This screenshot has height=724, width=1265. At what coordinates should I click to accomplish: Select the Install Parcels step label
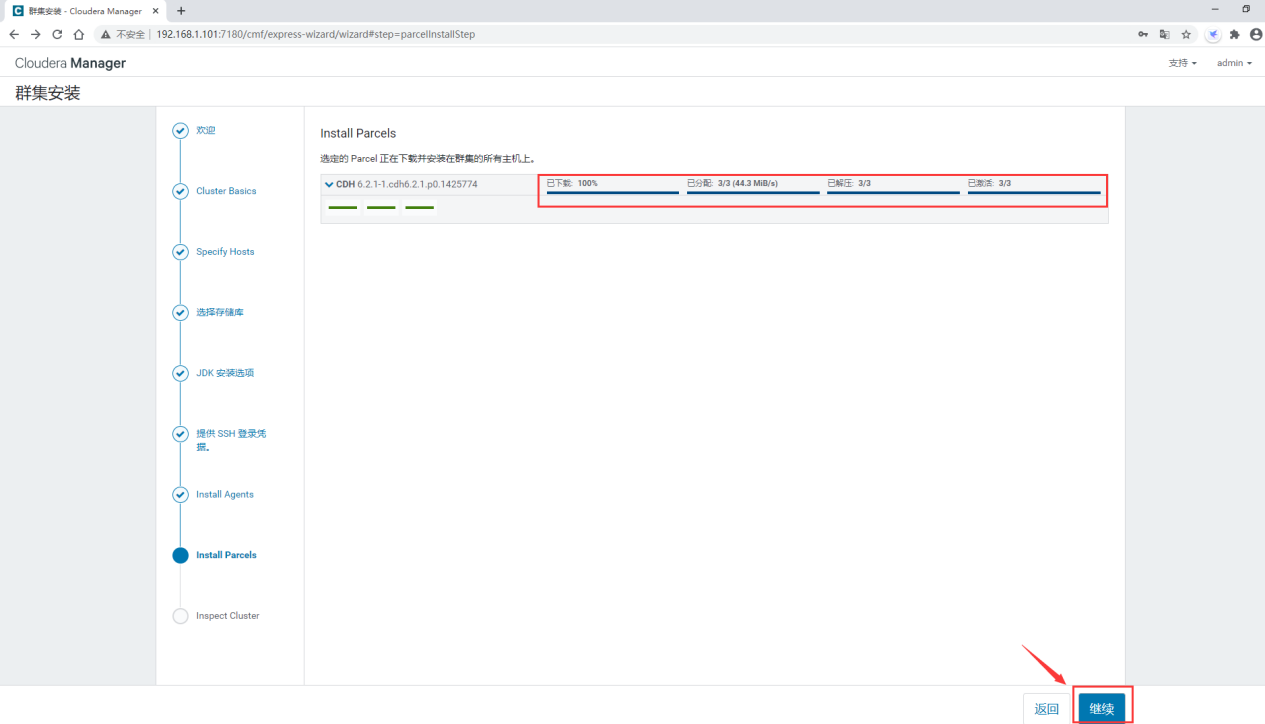pos(226,555)
